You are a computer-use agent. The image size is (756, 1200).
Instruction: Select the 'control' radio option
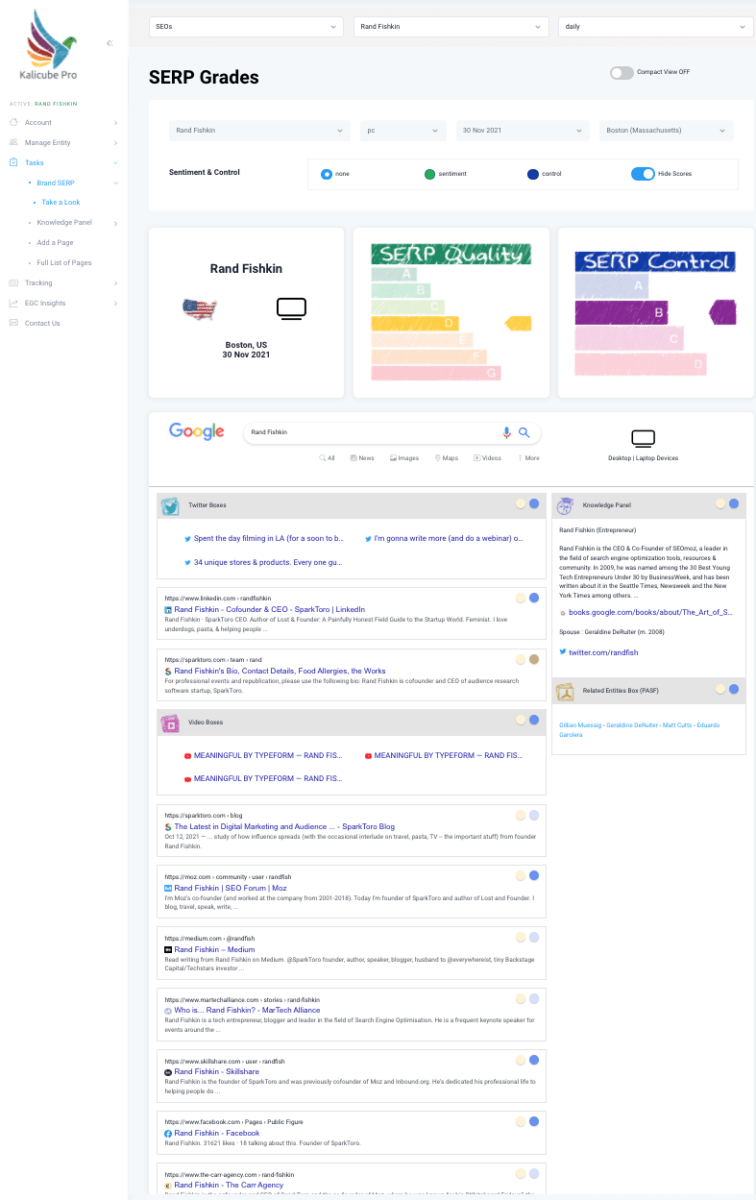click(x=533, y=174)
